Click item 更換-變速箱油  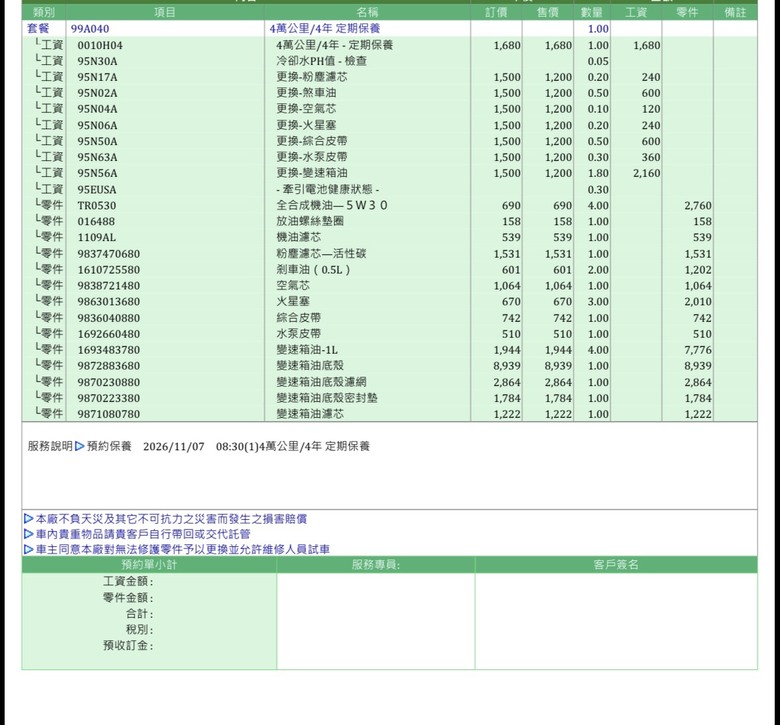pyautogui.click(x=312, y=173)
